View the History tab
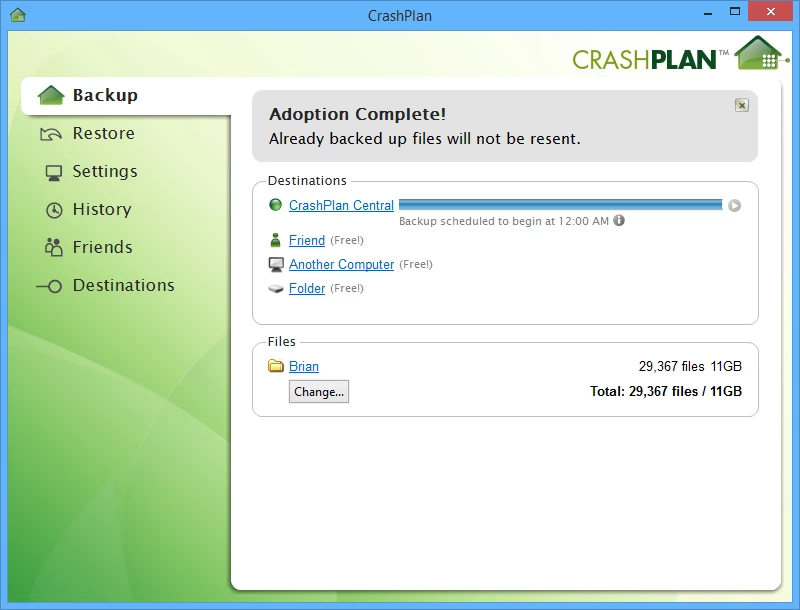The width and height of the screenshot is (800, 610). tap(102, 209)
